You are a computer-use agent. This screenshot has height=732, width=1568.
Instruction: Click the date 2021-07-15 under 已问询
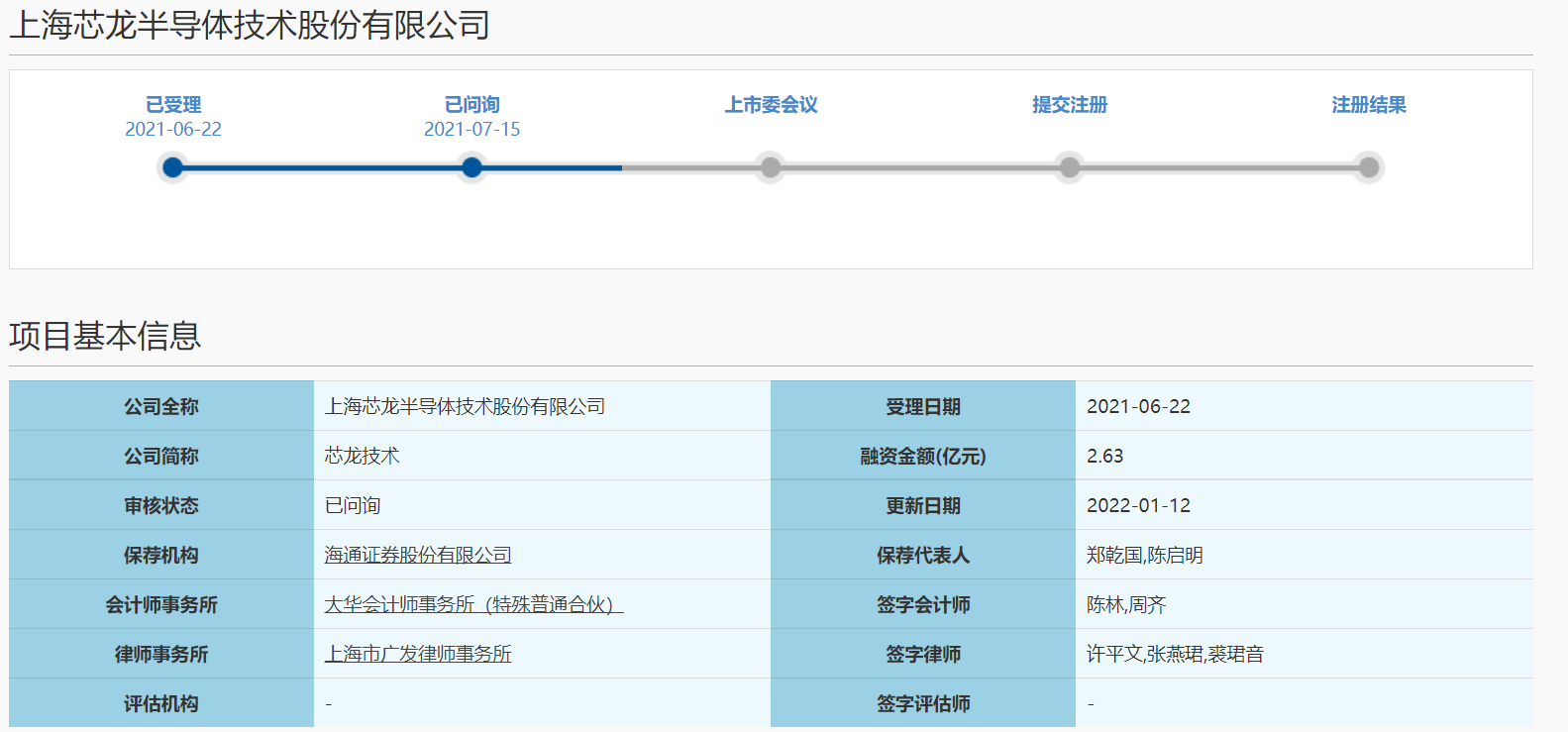471,130
